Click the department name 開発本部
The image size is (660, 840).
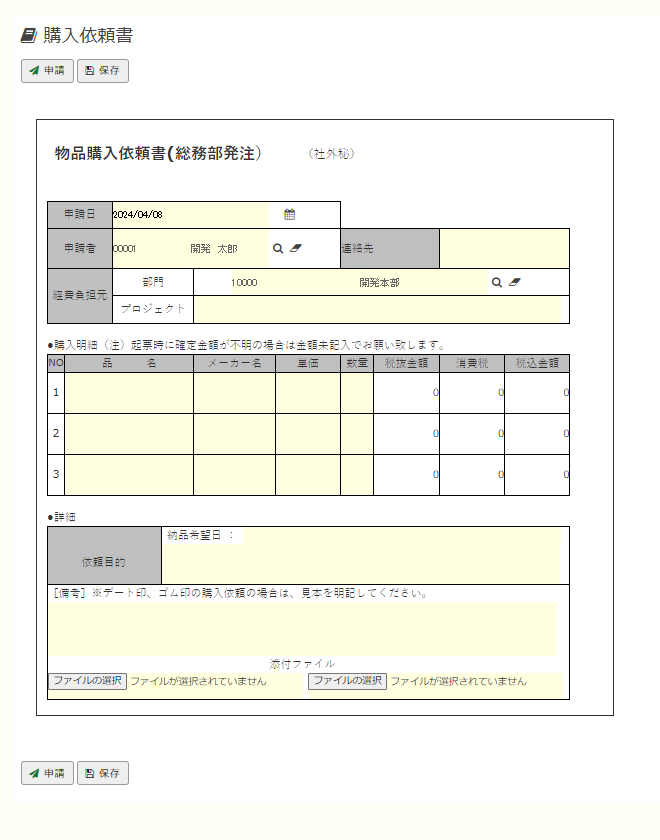coord(379,282)
